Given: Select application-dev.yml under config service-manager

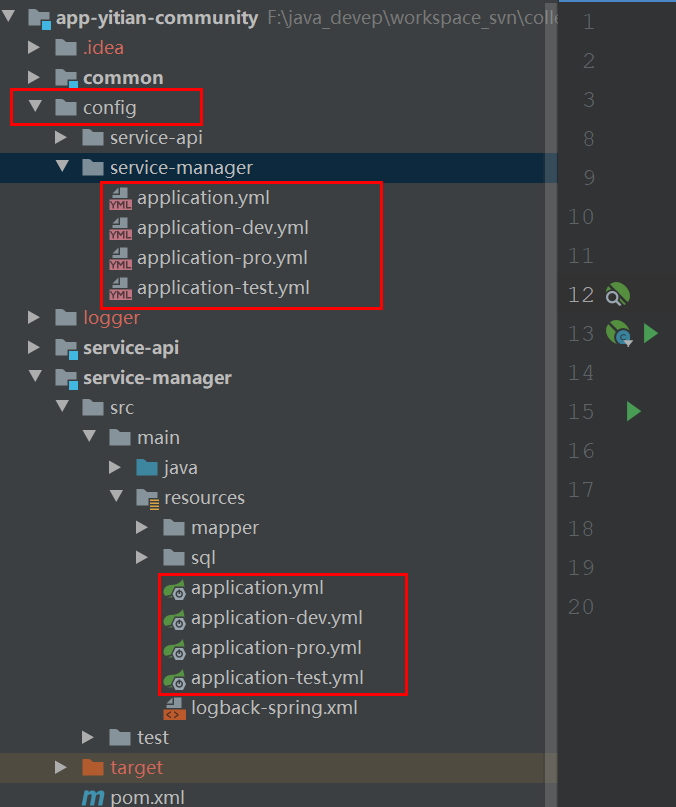Looking at the screenshot, I should point(223,228).
